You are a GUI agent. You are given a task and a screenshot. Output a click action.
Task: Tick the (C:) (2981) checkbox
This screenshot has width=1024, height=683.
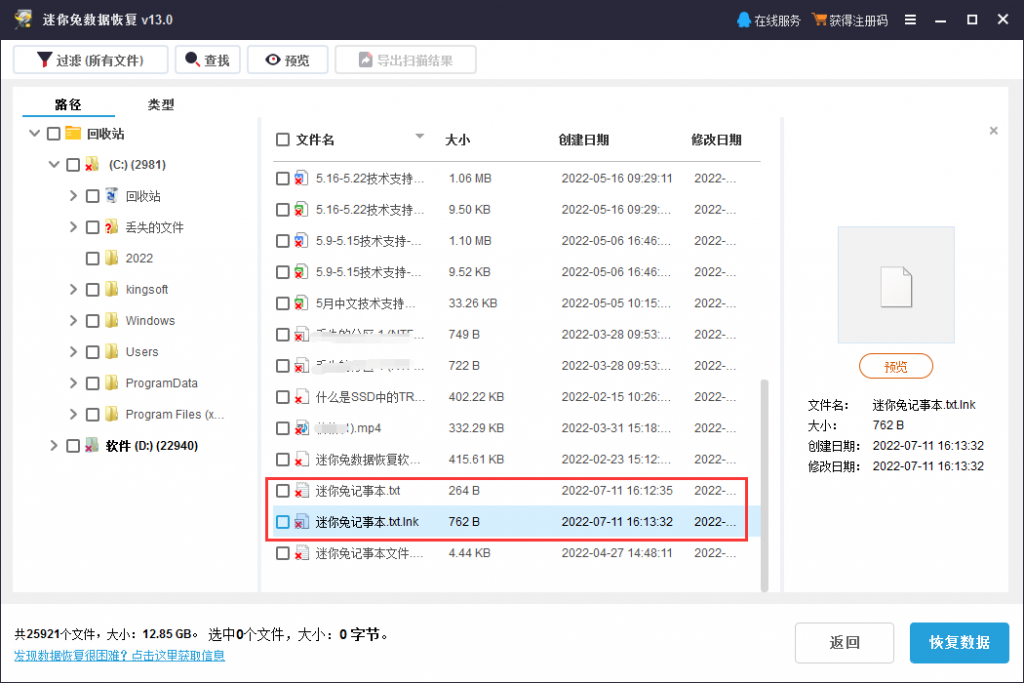click(73, 165)
